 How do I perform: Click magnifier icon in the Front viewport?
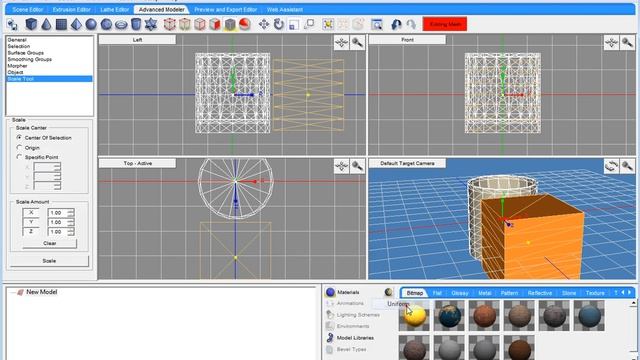[627, 42]
